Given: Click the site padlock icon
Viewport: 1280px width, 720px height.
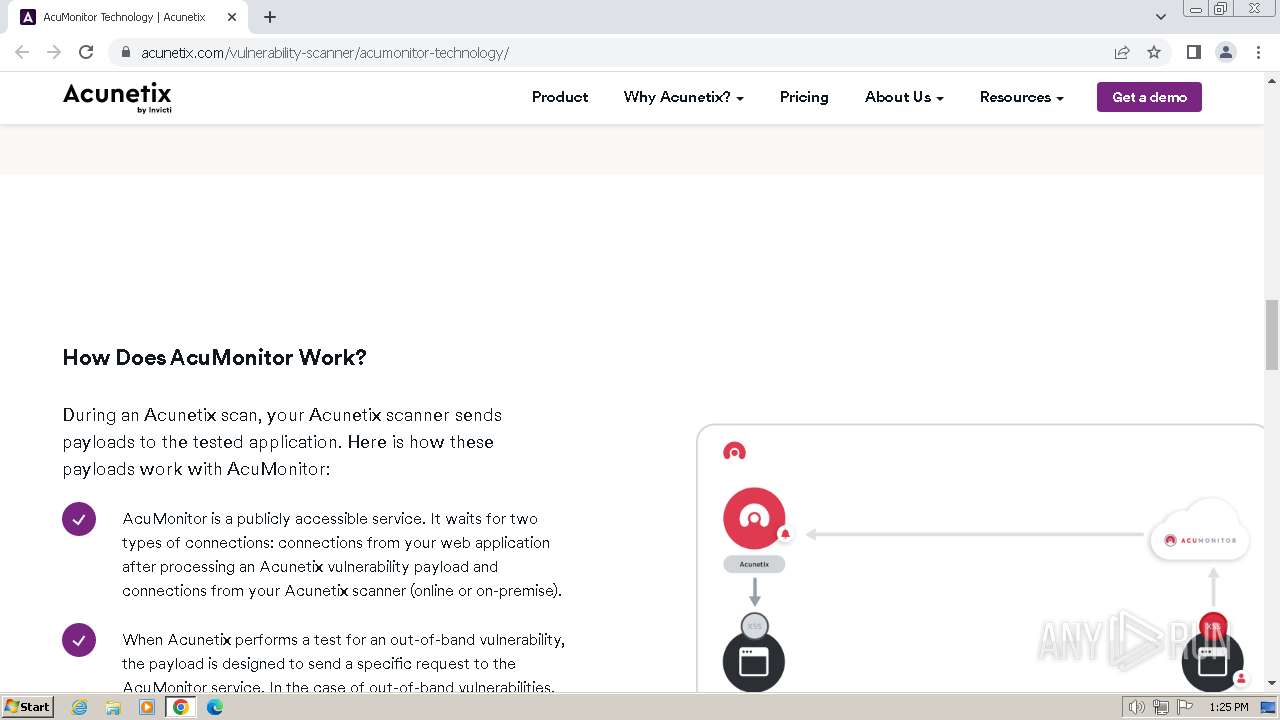Looking at the screenshot, I should pos(125,52).
